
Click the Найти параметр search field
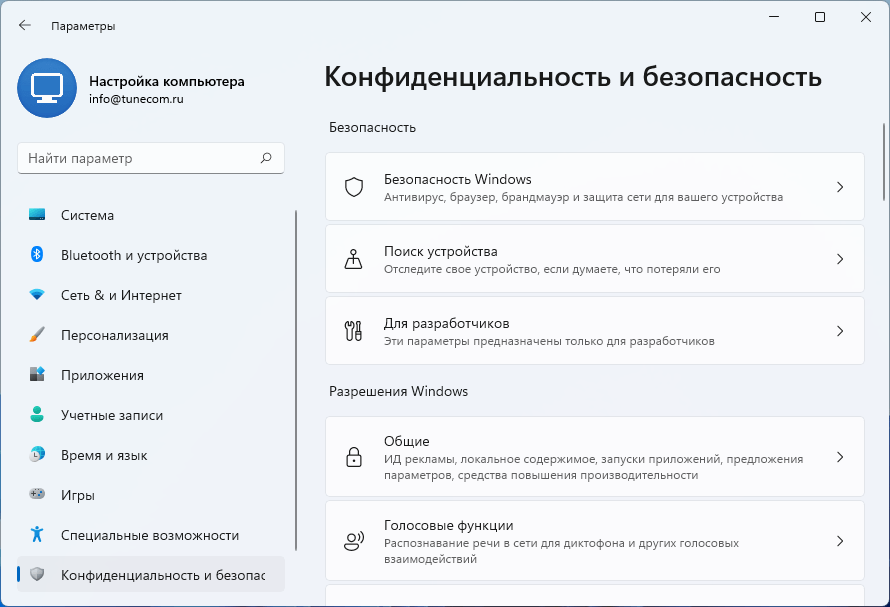[x=140, y=158]
